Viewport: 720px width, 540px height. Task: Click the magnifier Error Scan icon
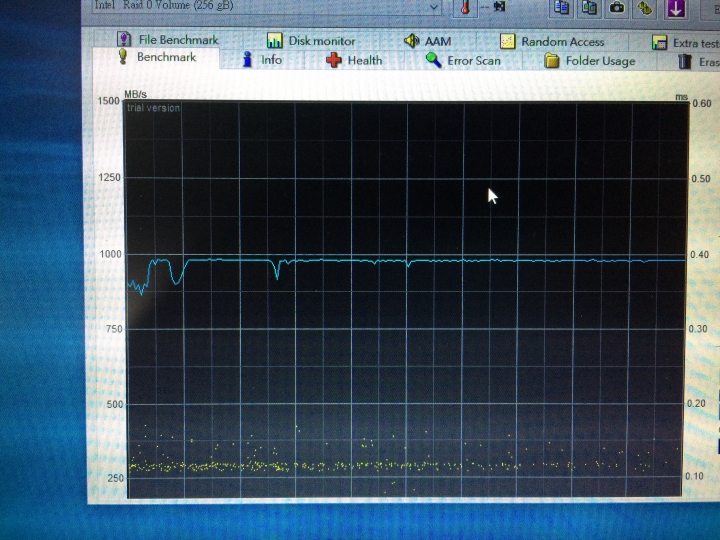click(x=433, y=60)
